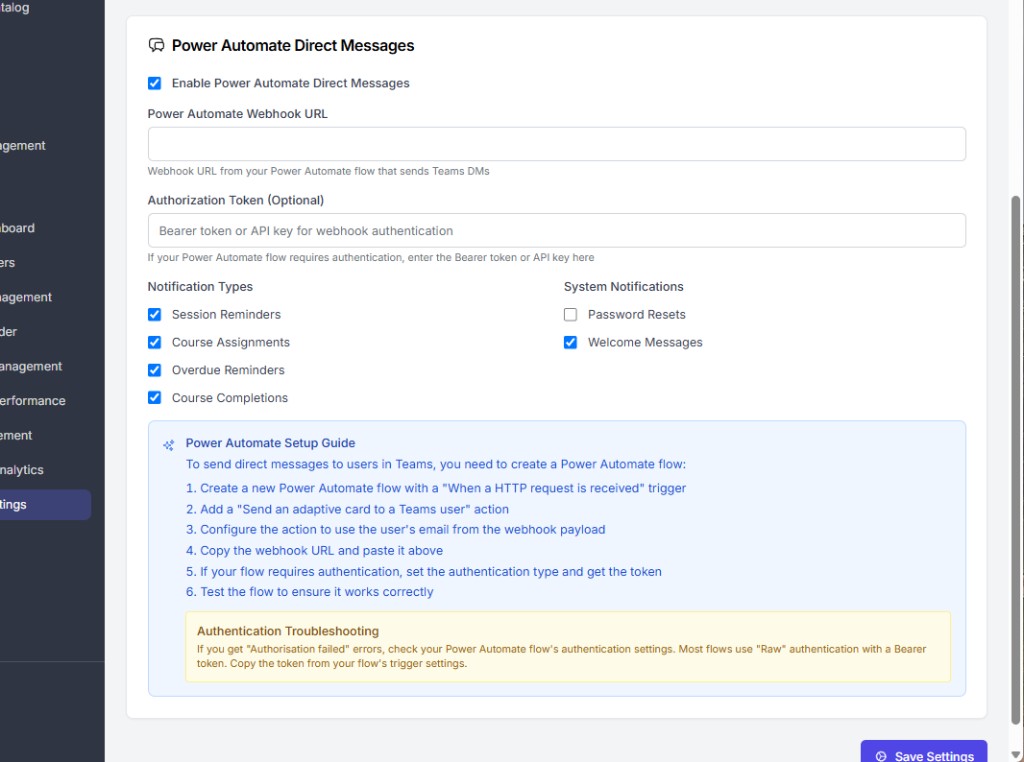This screenshot has width=1024, height=762.
Task: Click the 'Notification Types' label
Action: click(200, 287)
